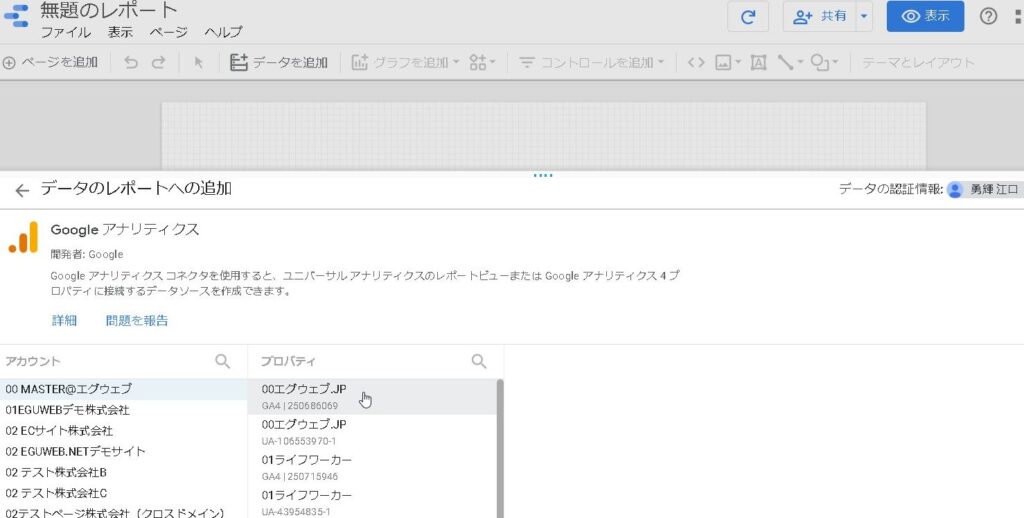This screenshot has width=1024, height=518.
Task: Click the search icon in アカウント column
Action: [x=223, y=361]
